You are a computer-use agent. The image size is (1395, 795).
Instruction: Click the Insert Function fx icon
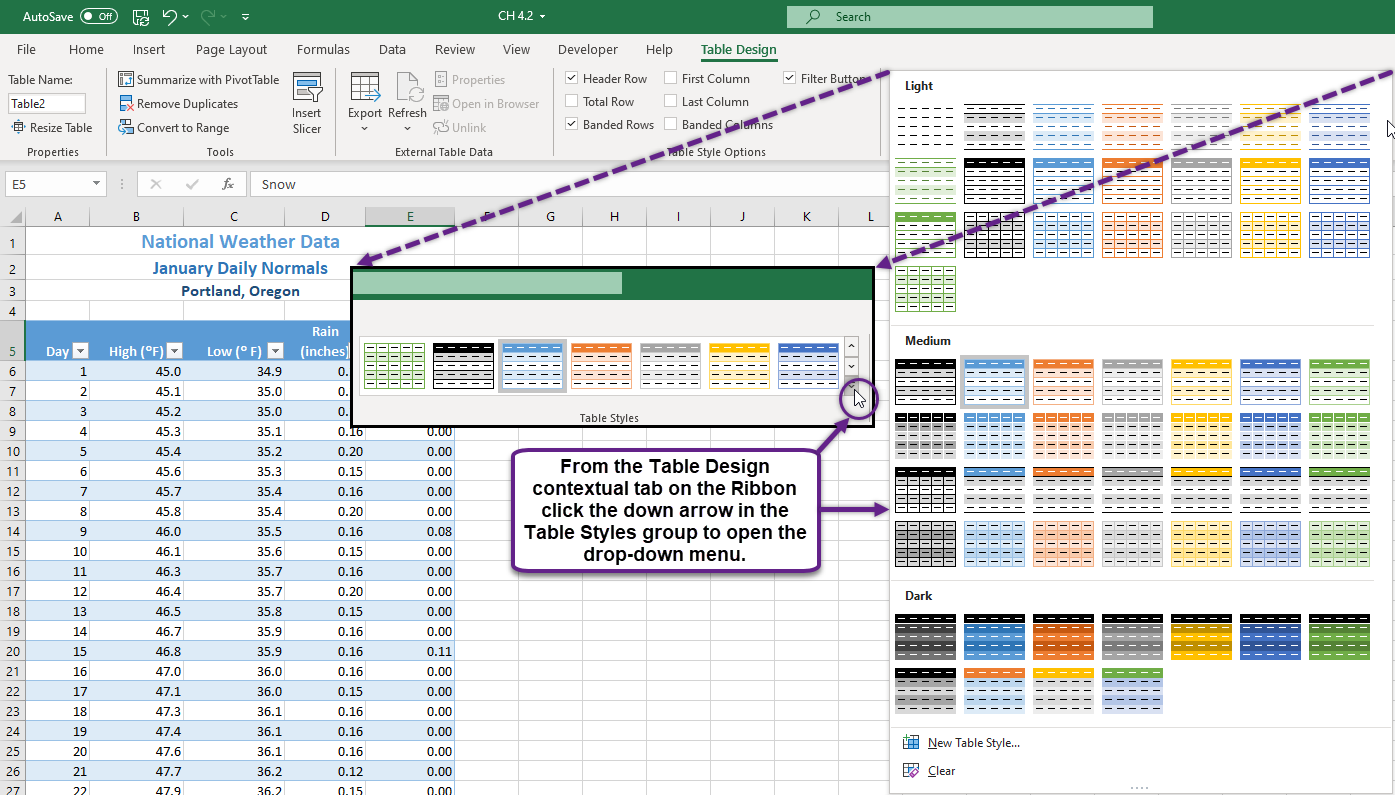point(228,184)
